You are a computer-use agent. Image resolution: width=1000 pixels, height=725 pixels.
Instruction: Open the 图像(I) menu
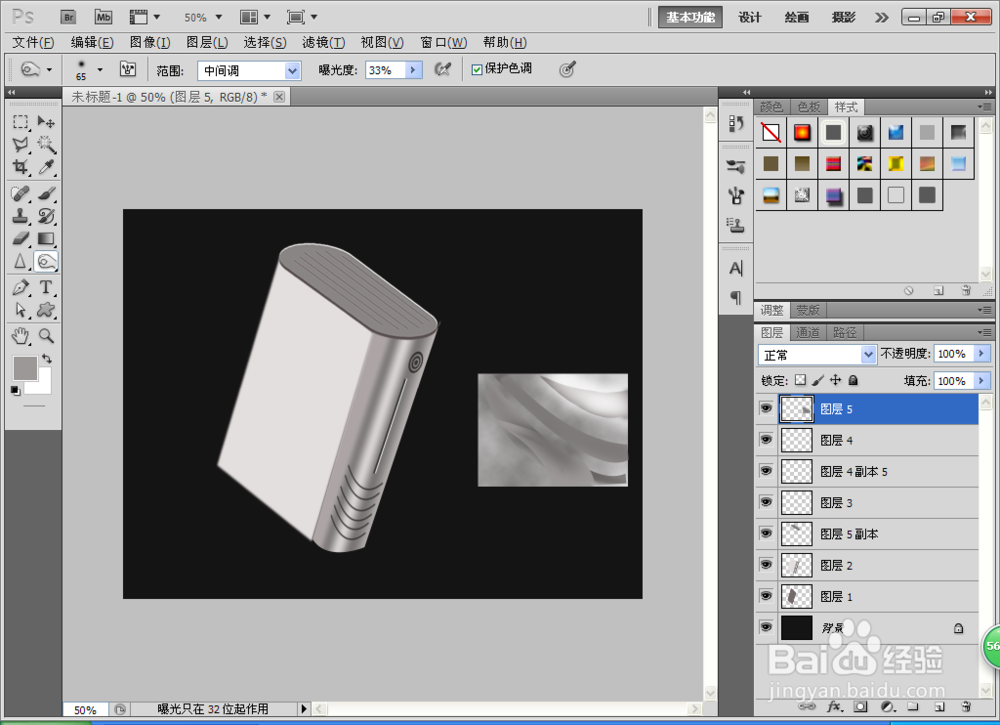[150, 43]
